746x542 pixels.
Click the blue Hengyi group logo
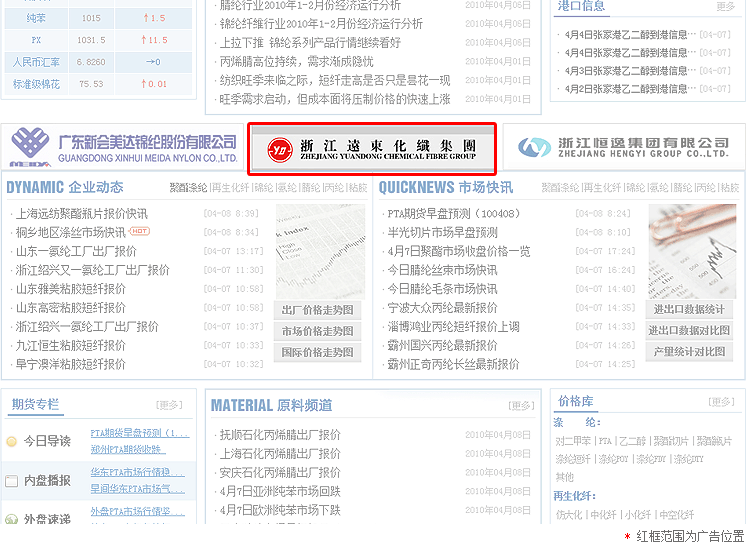(534, 147)
